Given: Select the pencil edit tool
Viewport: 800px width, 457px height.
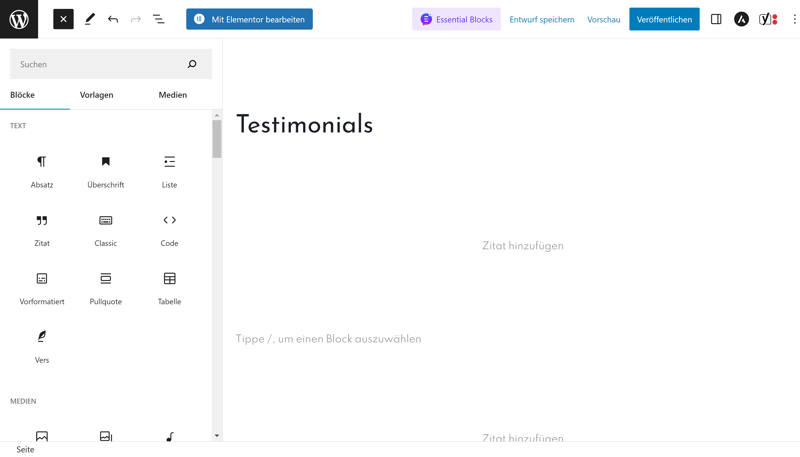Looking at the screenshot, I should point(90,19).
